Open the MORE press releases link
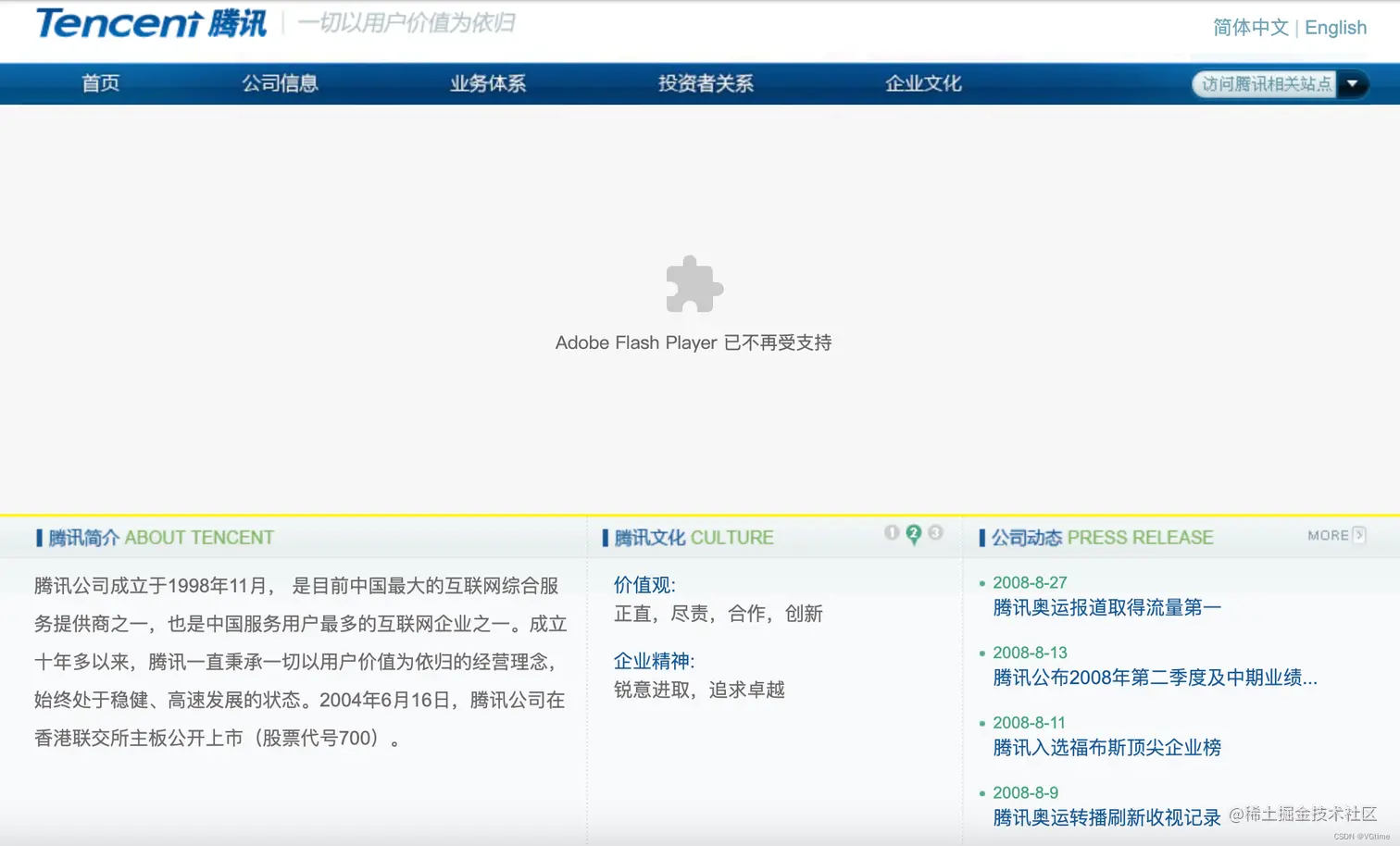Screen dimensions: 1400x846 (x=1336, y=535)
